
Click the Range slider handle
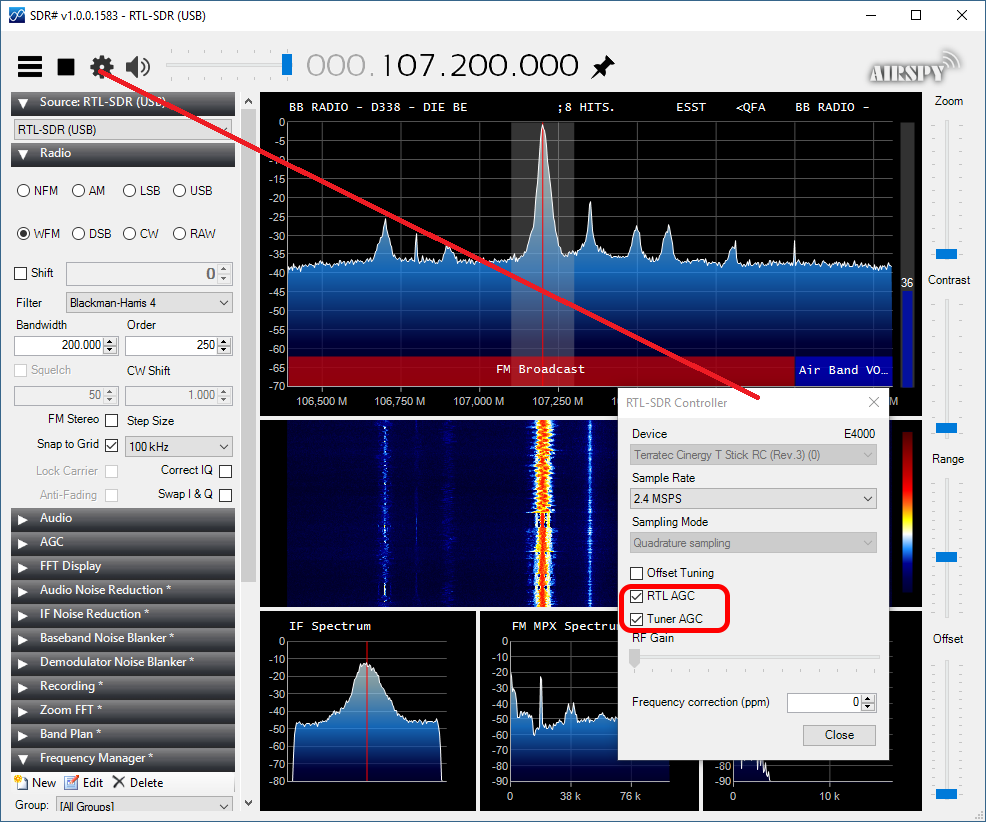(x=946, y=557)
